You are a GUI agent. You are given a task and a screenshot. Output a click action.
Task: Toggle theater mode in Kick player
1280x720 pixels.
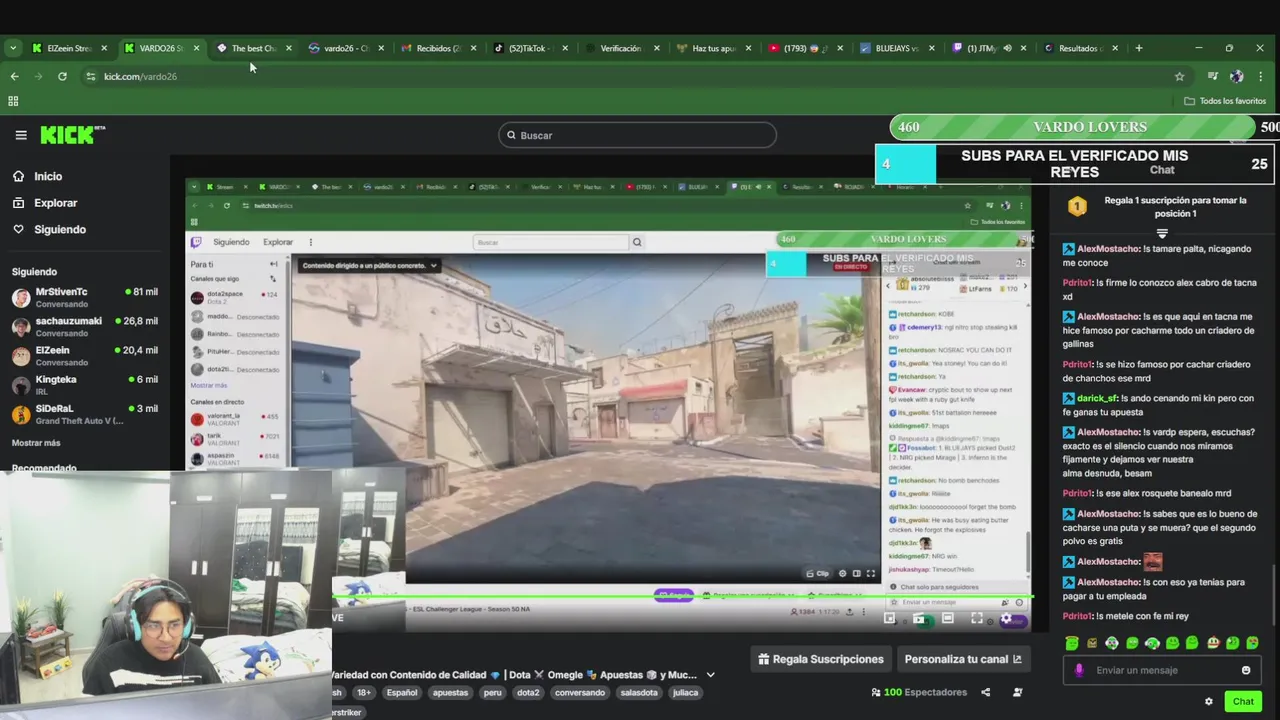[x=948, y=619]
